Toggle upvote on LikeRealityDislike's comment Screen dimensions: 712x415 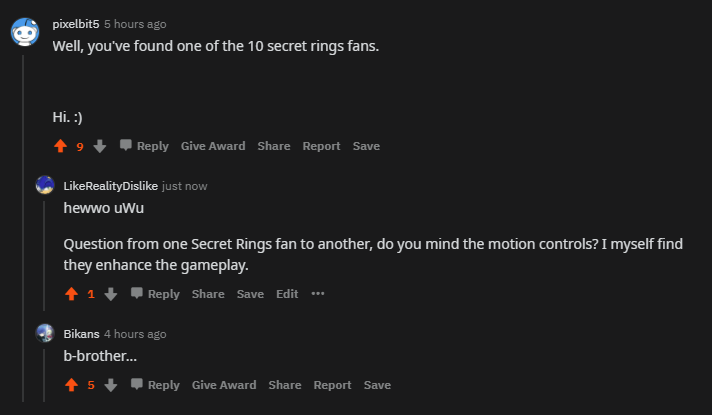point(71,294)
